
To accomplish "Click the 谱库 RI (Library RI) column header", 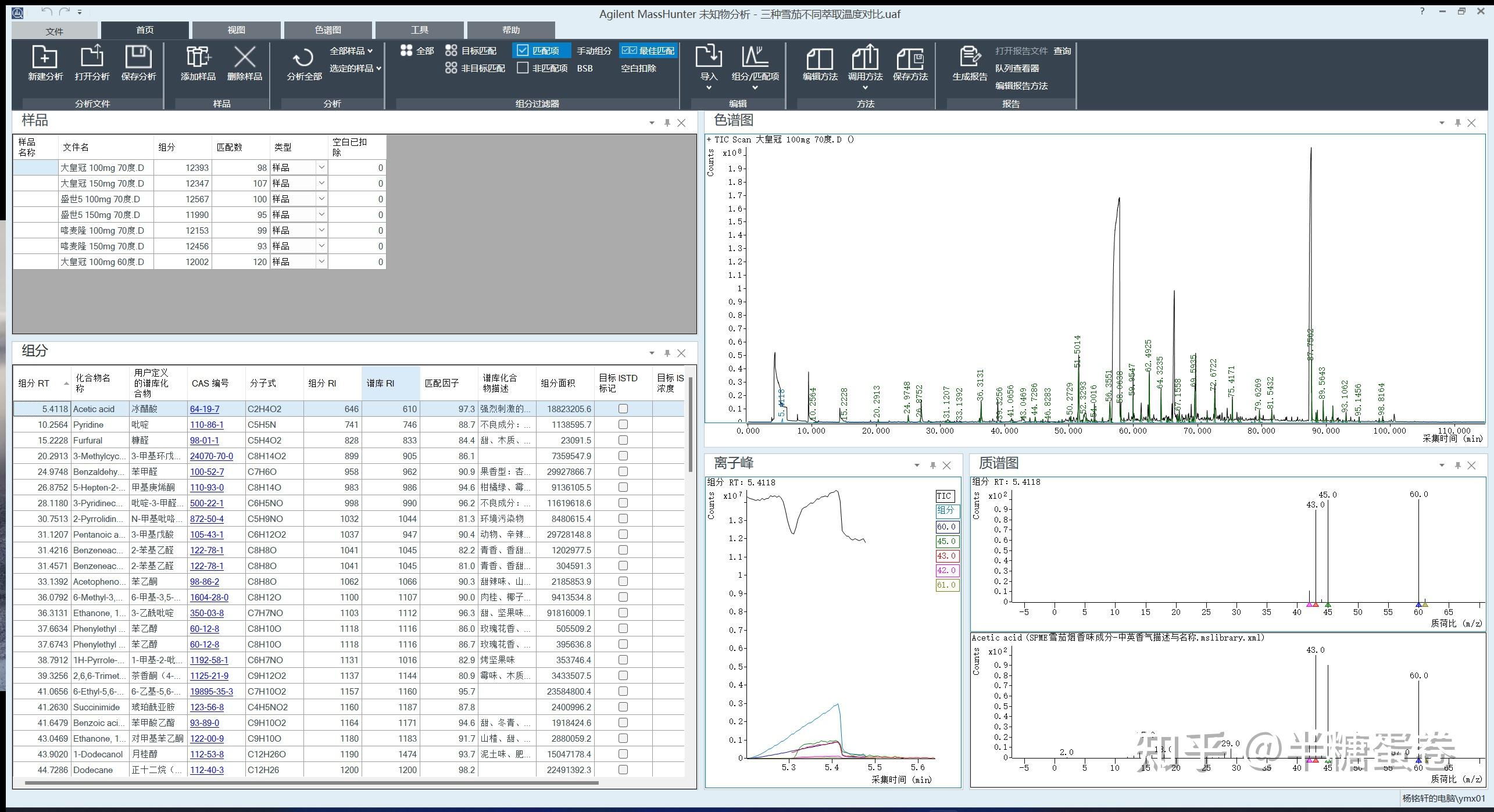I will (x=381, y=383).
